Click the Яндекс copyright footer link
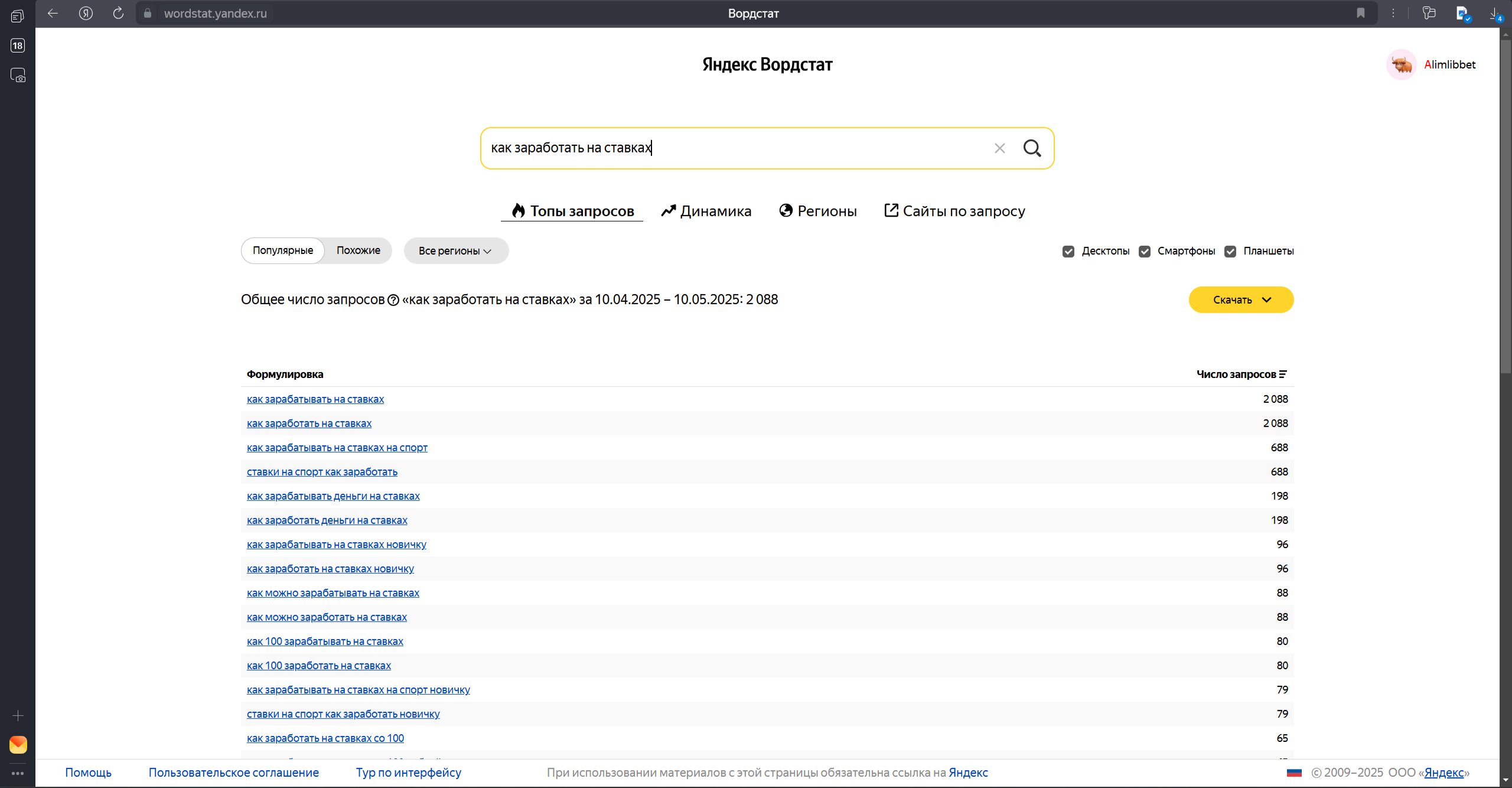 tap(1443, 773)
